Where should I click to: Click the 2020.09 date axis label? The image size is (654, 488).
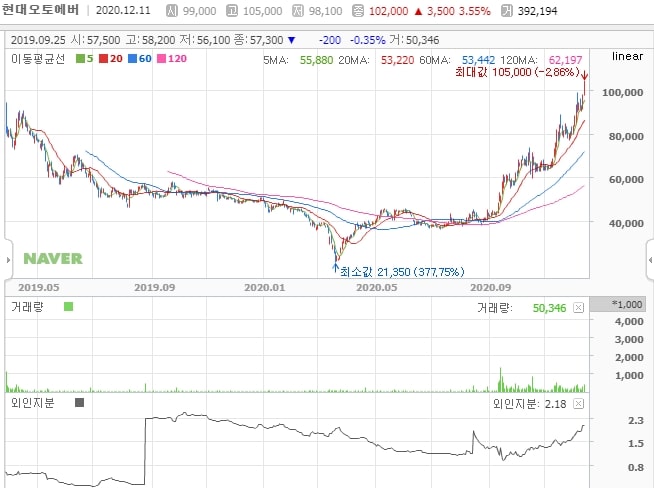point(490,287)
